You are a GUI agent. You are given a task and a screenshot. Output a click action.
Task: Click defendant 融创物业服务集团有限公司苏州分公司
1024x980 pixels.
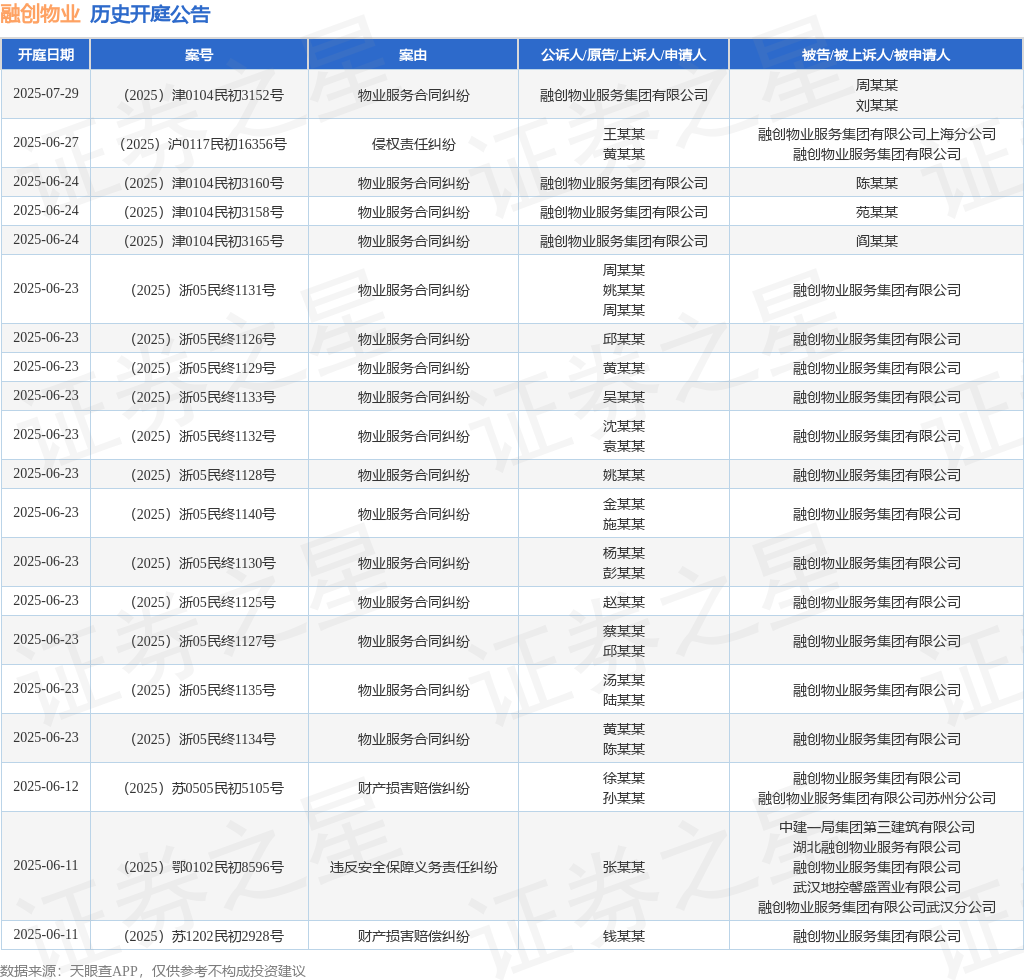[x=876, y=798]
